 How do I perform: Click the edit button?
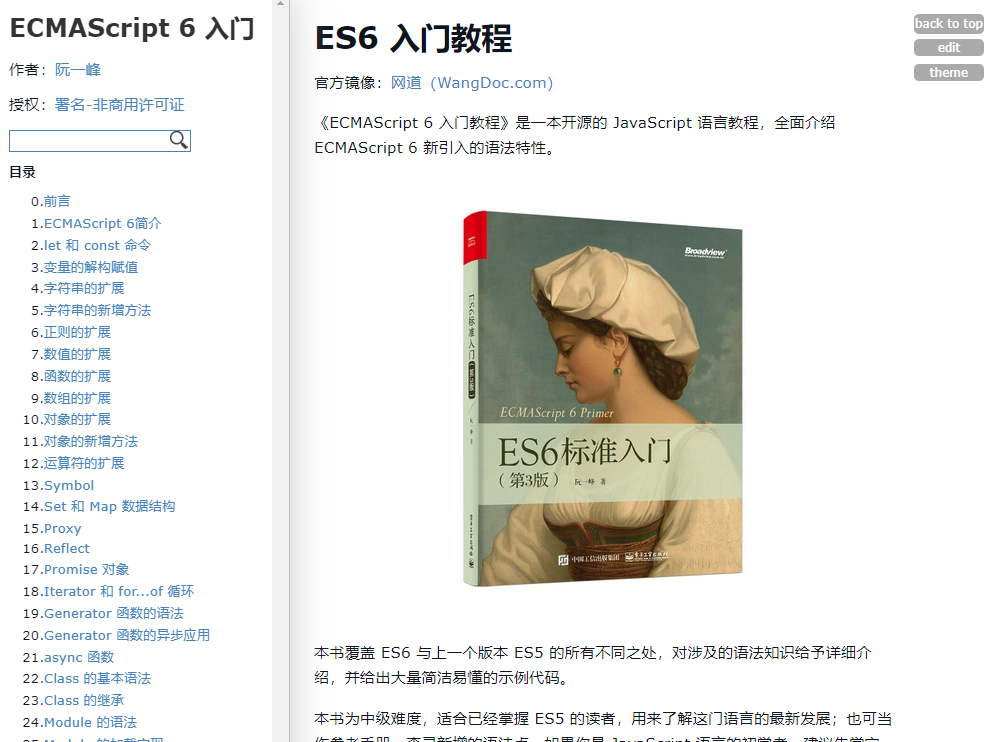(x=949, y=48)
